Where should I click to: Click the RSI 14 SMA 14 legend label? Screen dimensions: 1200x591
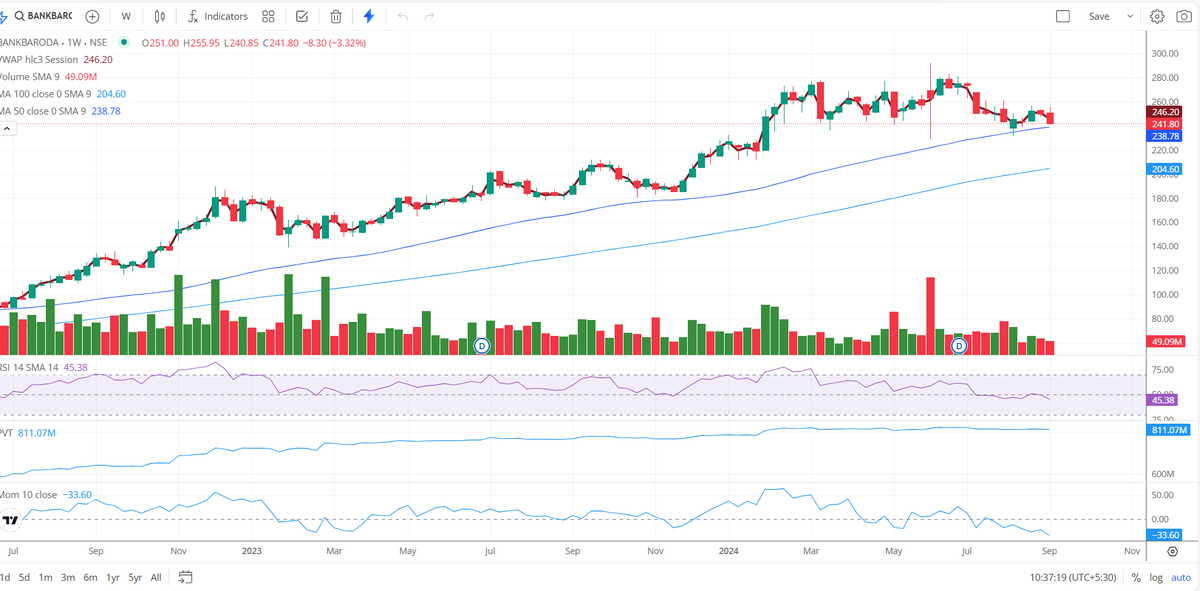(x=29, y=367)
